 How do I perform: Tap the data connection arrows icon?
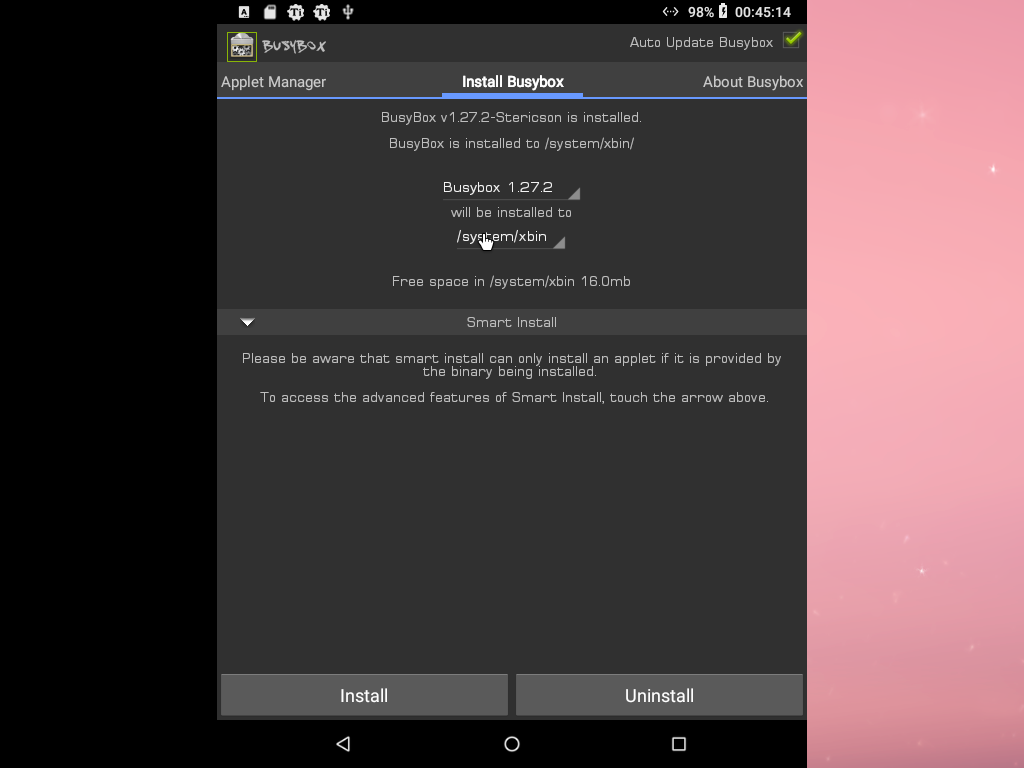(670, 12)
